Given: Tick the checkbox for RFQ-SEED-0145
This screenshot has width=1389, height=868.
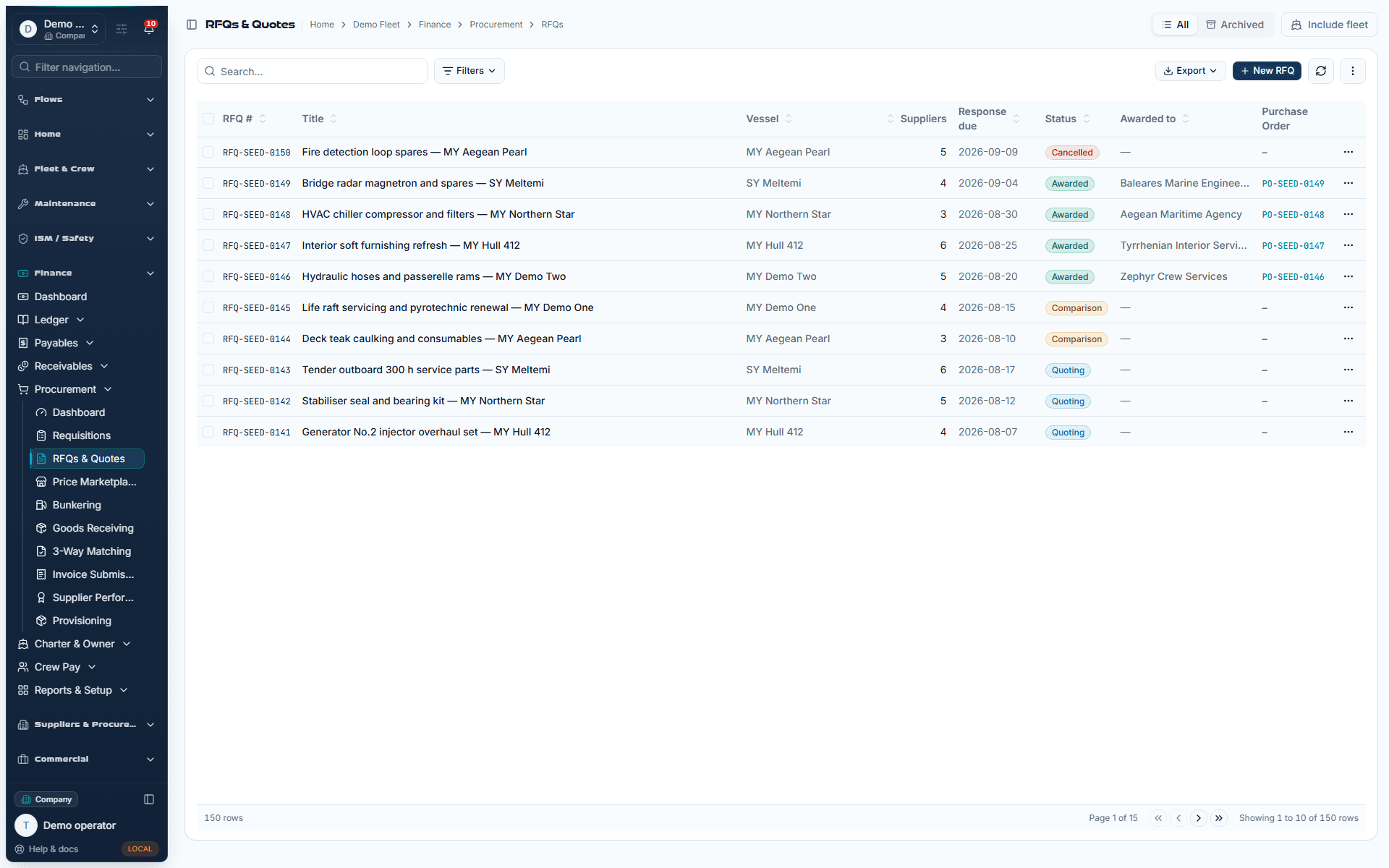Looking at the screenshot, I should (208, 307).
